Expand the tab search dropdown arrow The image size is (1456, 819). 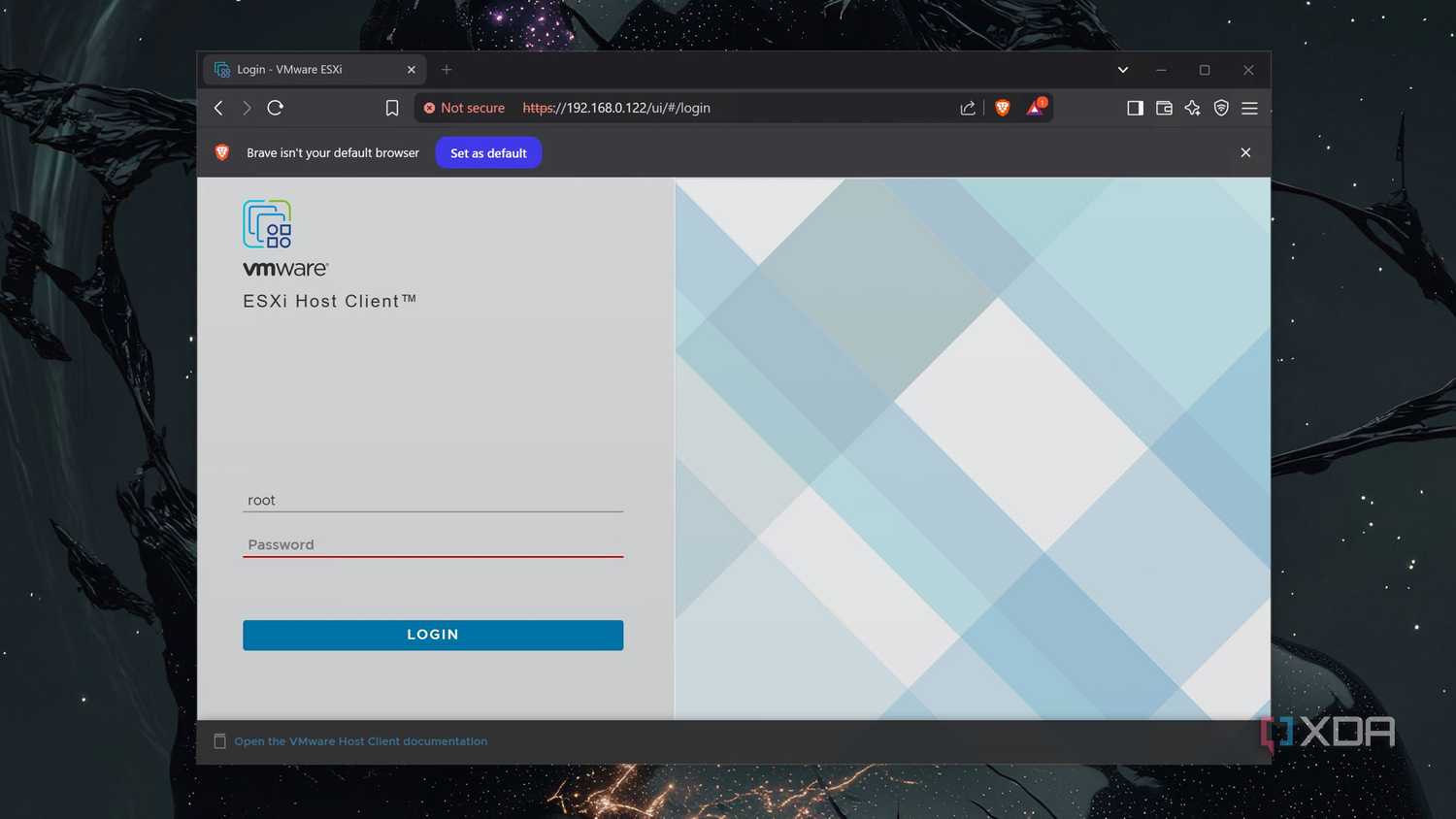click(x=1123, y=70)
